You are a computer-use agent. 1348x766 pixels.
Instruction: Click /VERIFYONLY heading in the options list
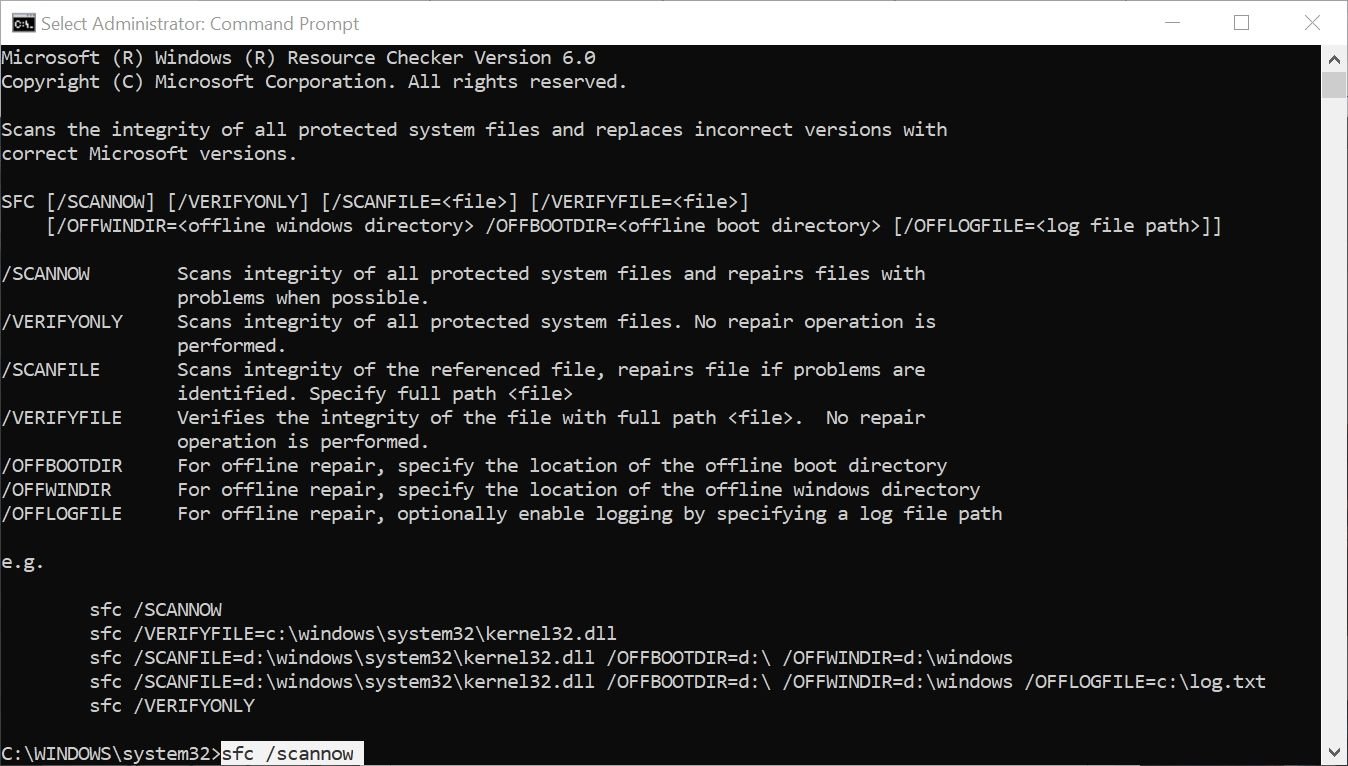[62, 322]
